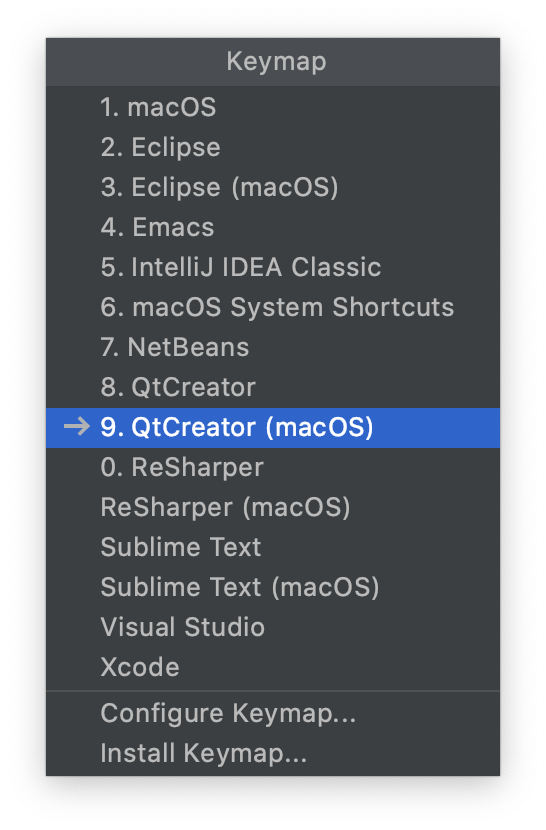This screenshot has height=830, width=546.
Task: Choose the Eclipse keymap
Action: [273, 147]
